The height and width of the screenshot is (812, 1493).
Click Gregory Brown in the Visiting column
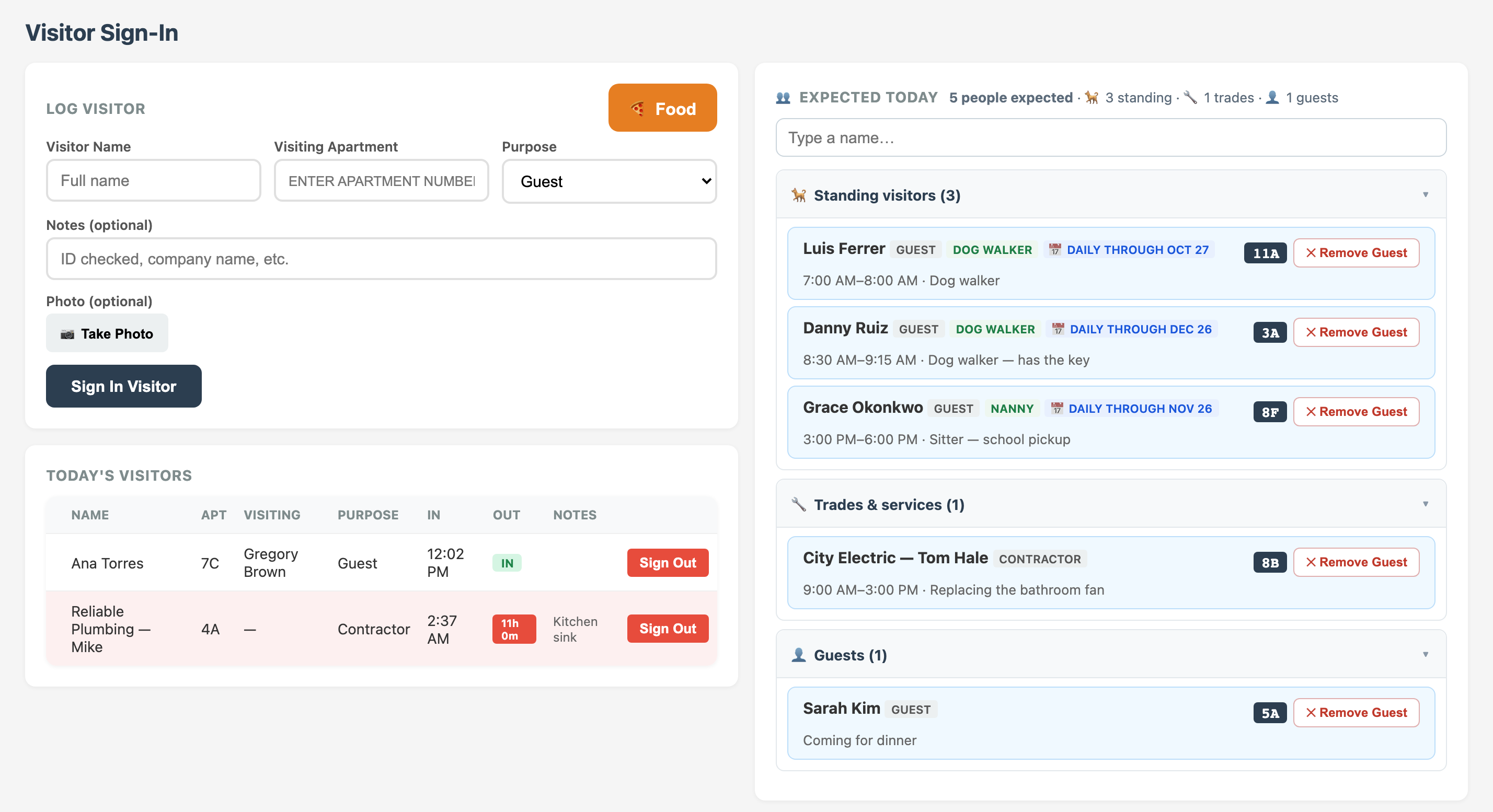click(x=271, y=562)
